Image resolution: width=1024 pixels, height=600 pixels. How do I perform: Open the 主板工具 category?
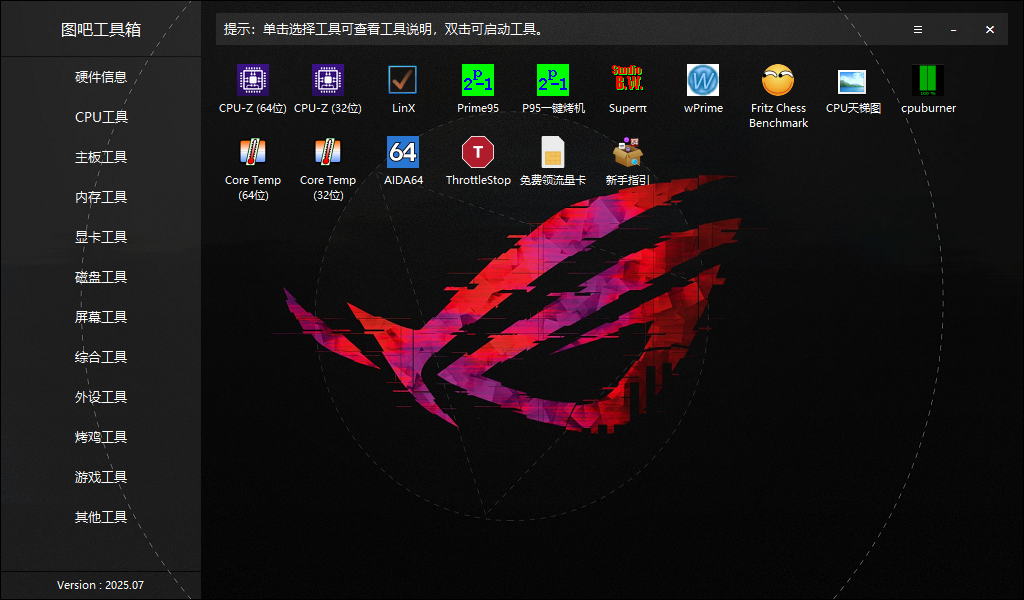(x=101, y=157)
